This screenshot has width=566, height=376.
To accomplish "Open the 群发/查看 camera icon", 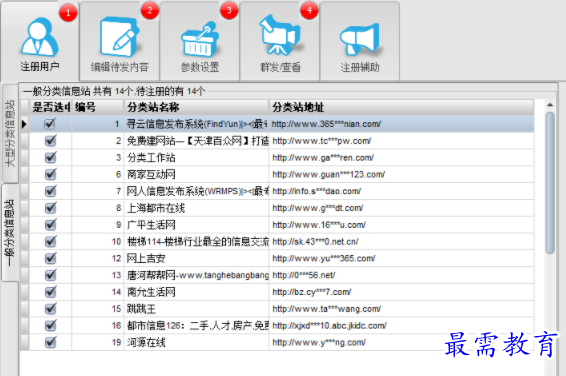I will [x=280, y=35].
